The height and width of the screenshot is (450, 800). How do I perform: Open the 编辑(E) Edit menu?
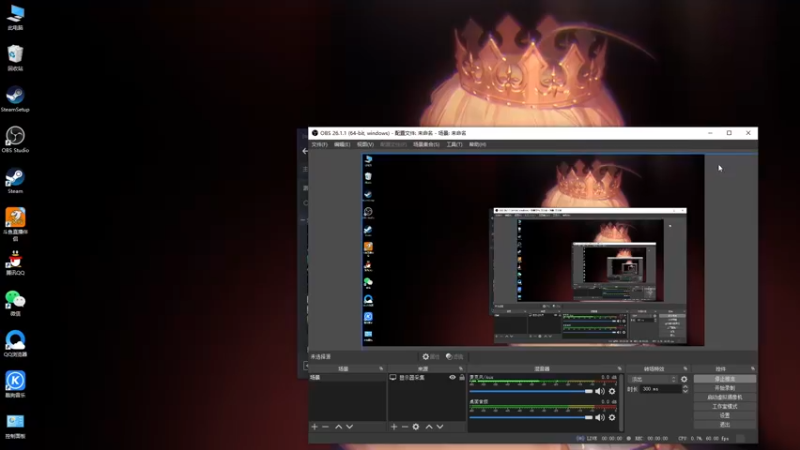coord(342,144)
